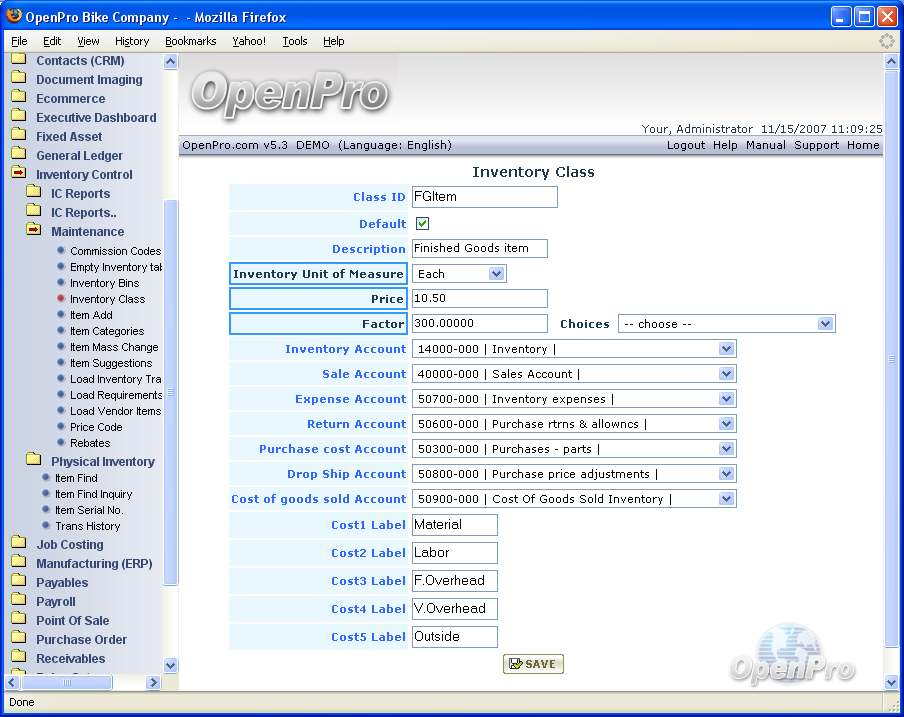Click the sidebar horizontal scrollbar thumb
Viewport: 904px width, 717px height.
[68, 682]
